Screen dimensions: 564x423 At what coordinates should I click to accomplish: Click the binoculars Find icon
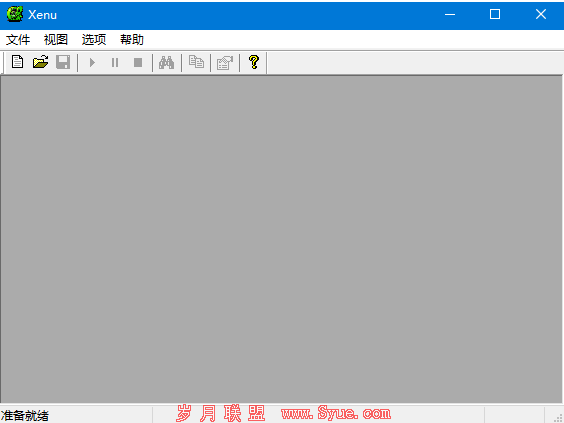tap(167, 62)
